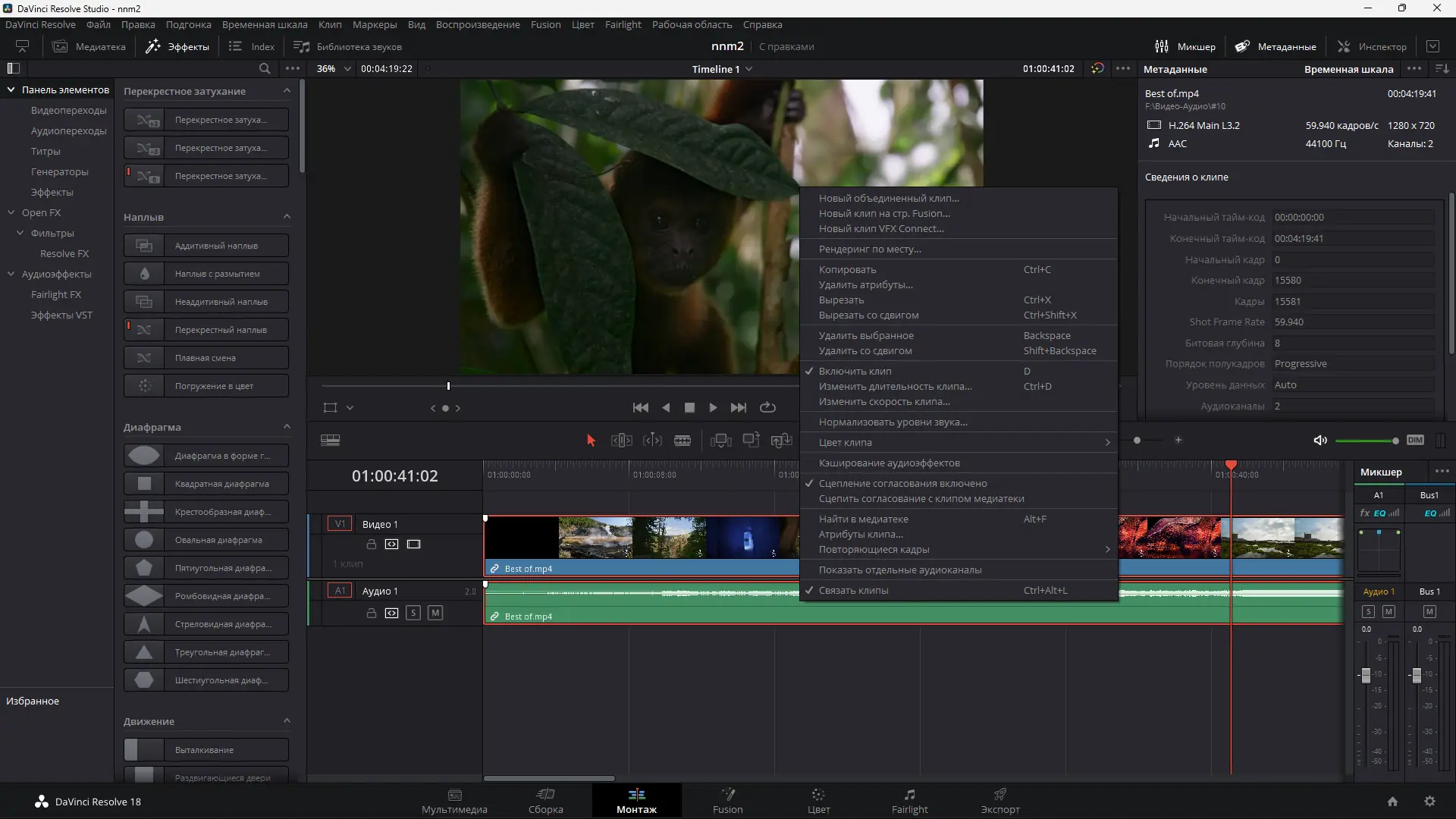
Task: Mute the Audio 1 track
Action: 435,613
